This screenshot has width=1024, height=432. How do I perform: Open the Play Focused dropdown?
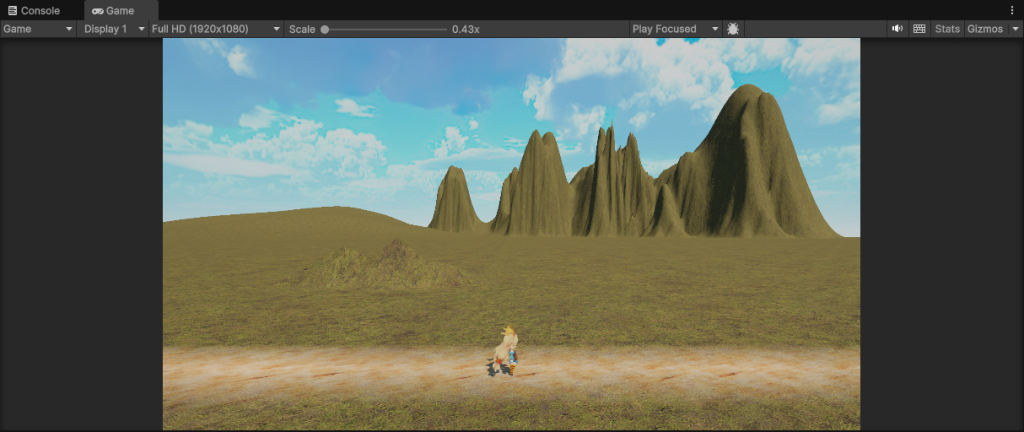click(x=675, y=29)
